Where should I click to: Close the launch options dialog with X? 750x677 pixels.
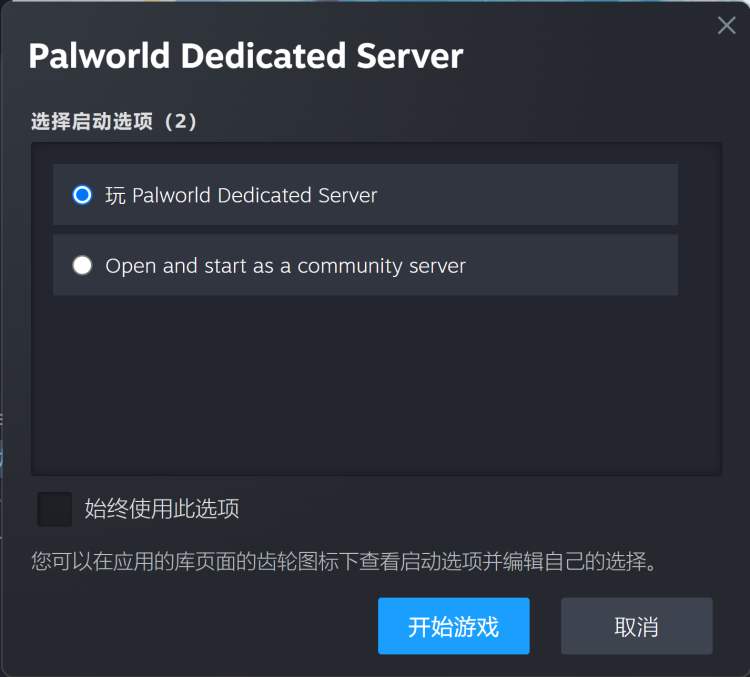pyautogui.click(x=726, y=25)
